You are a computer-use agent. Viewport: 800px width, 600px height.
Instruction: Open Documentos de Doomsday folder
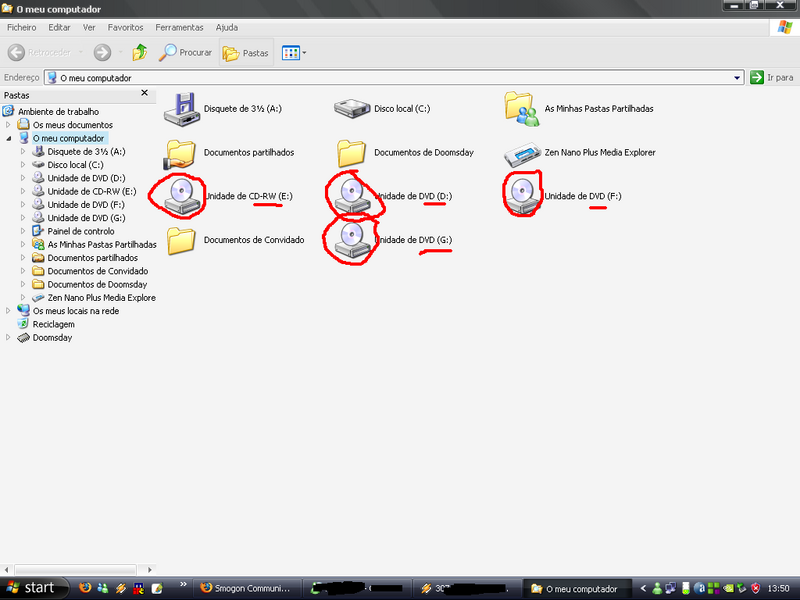pos(352,153)
